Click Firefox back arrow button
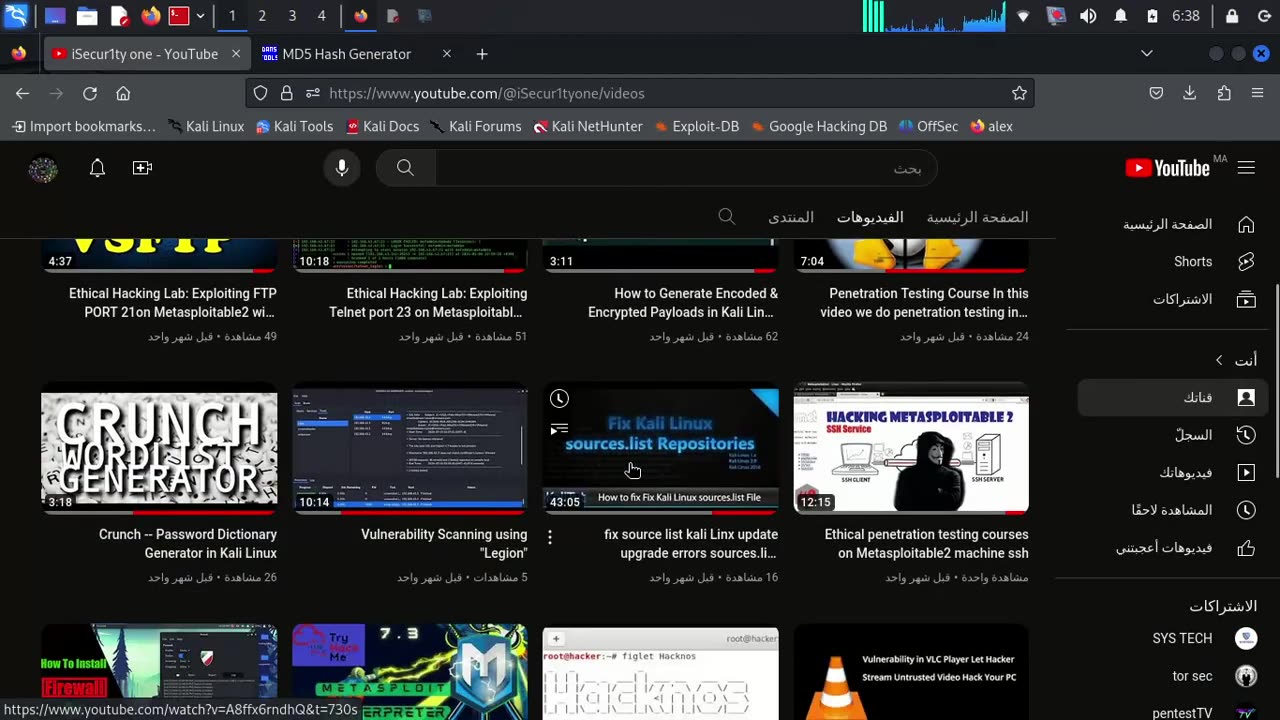This screenshot has height=720, width=1280. (22, 93)
